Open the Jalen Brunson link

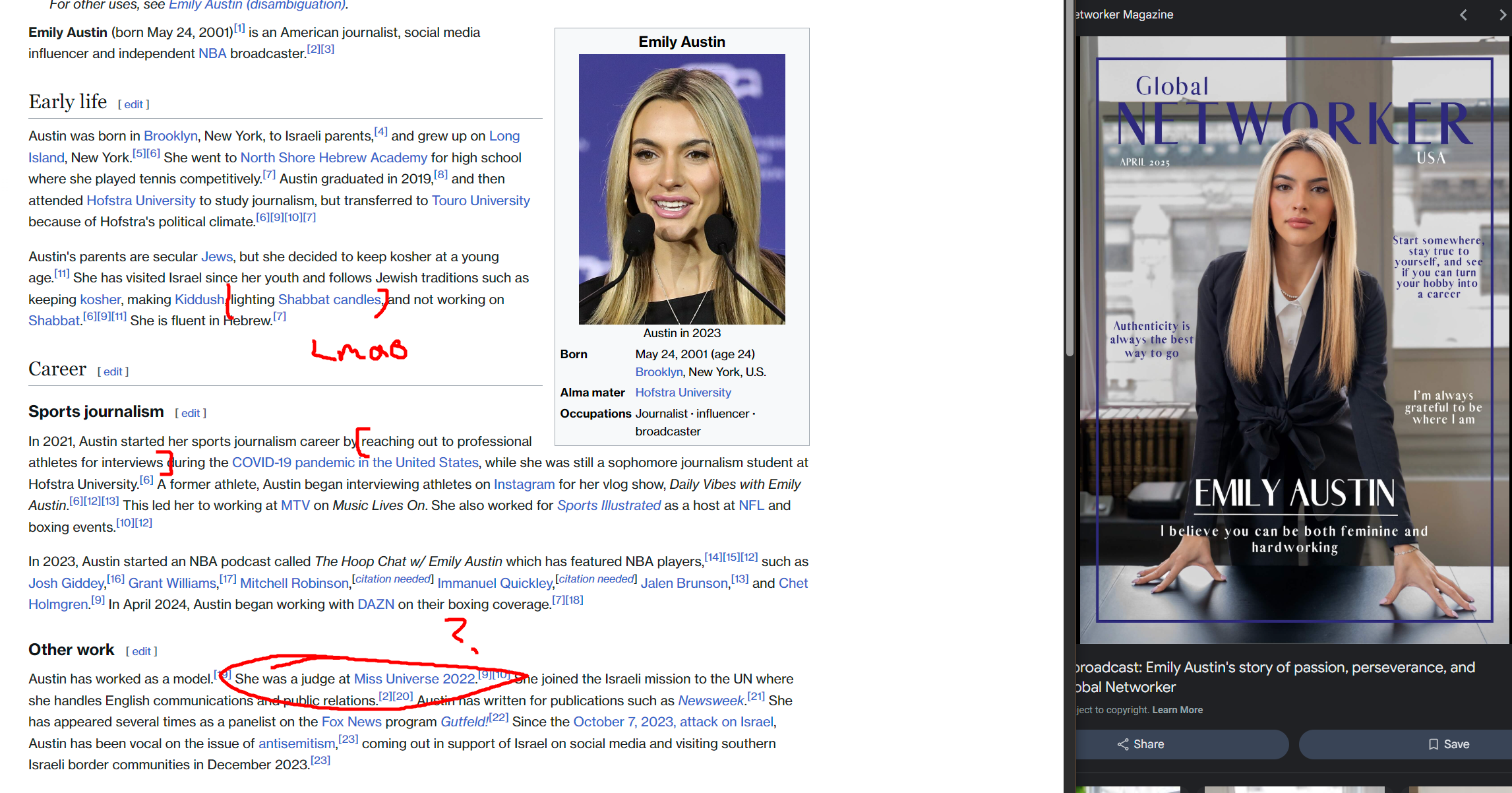684,583
